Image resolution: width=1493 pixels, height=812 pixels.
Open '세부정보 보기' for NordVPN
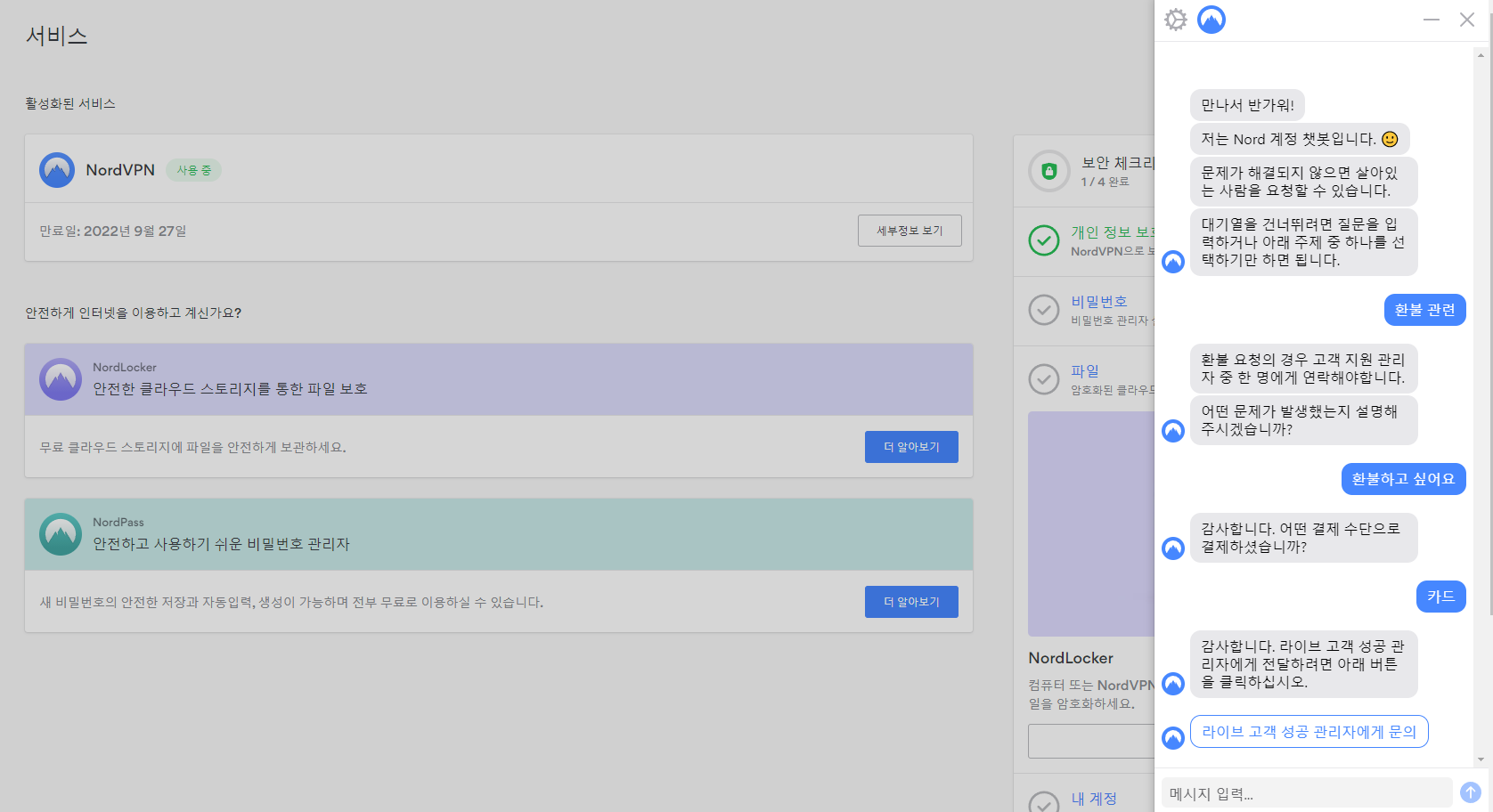[910, 231]
